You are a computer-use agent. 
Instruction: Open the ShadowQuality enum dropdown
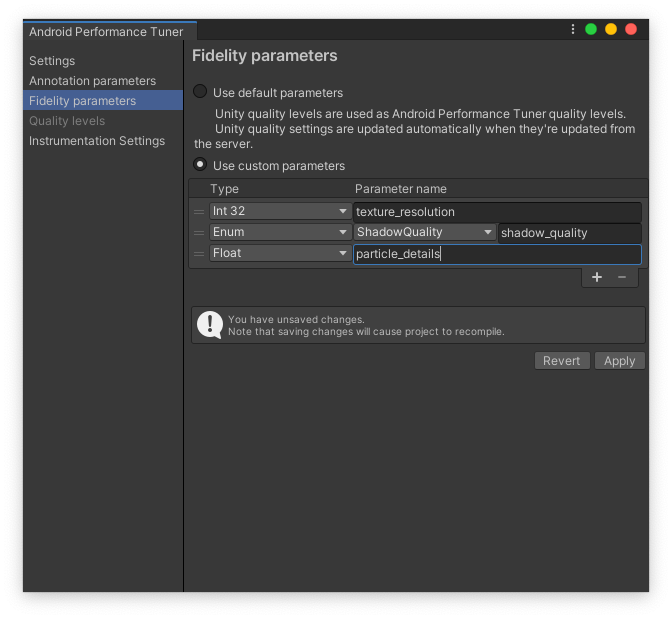coord(425,233)
